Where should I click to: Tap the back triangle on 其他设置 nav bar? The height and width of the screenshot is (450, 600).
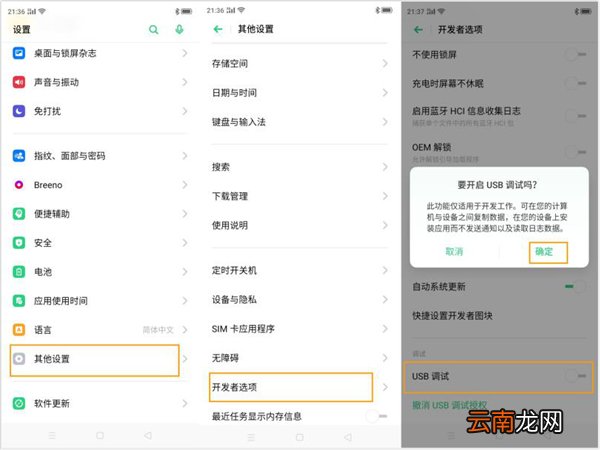(347, 437)
